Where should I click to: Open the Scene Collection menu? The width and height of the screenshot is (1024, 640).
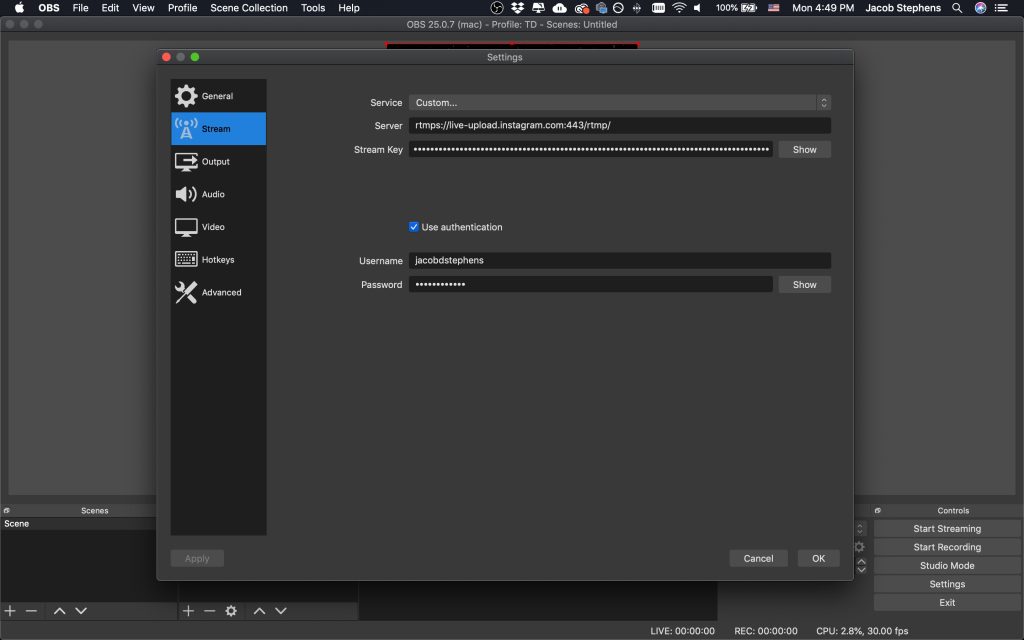[x=248, y=8]
